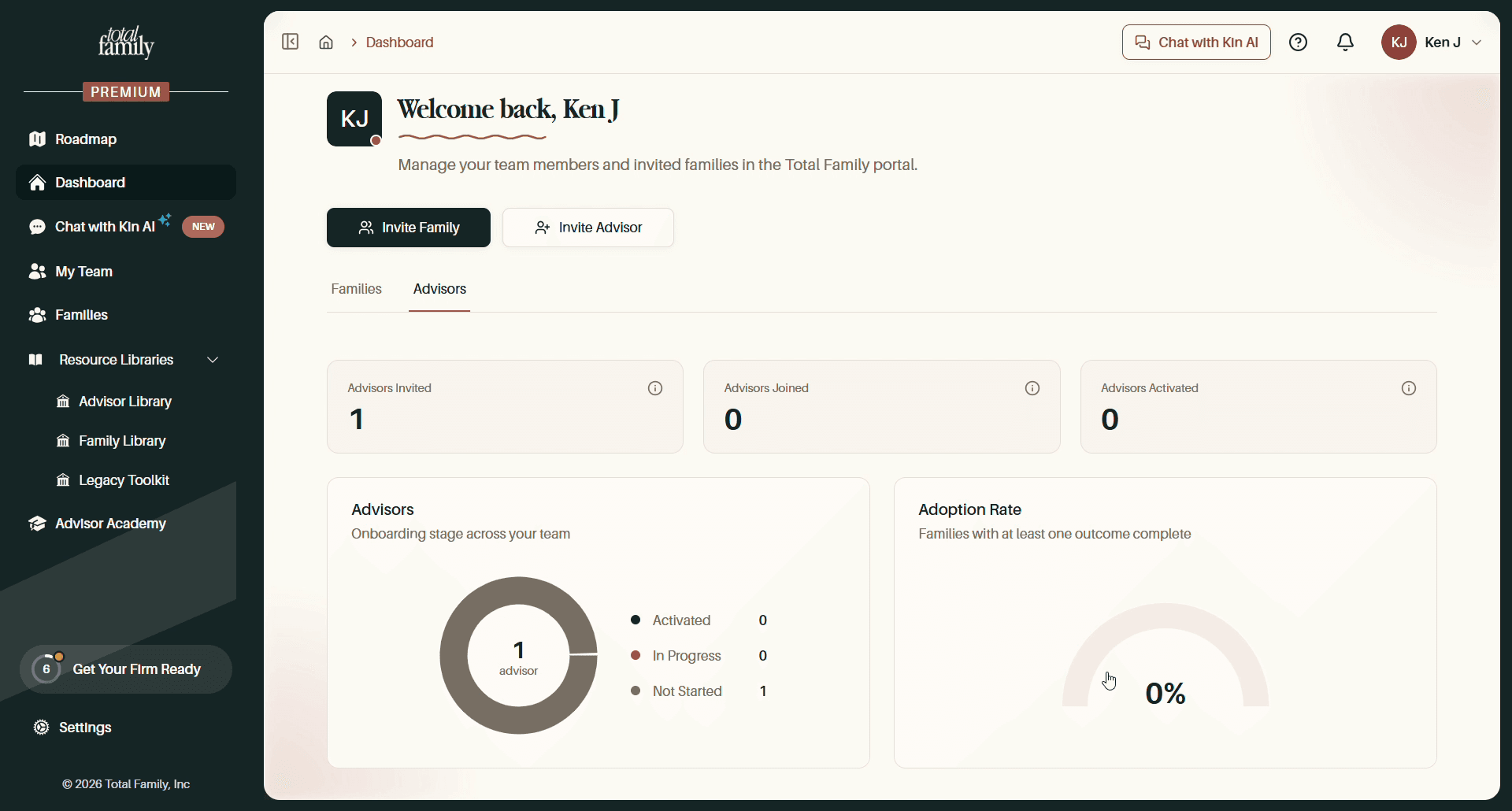1512x811 pixels.
Task: Show info for Advisors Invited card
Action: click(x=655, y=388)
